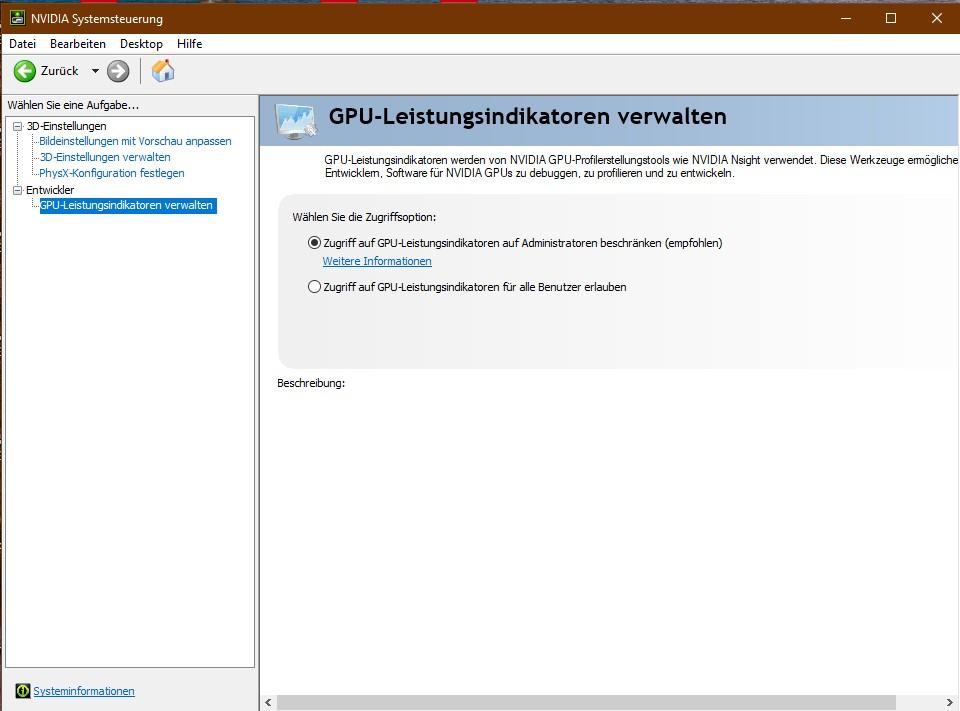Click the scrollbar left arrow
The width and height of the screenshot is (960, 711).
(268, 702)
